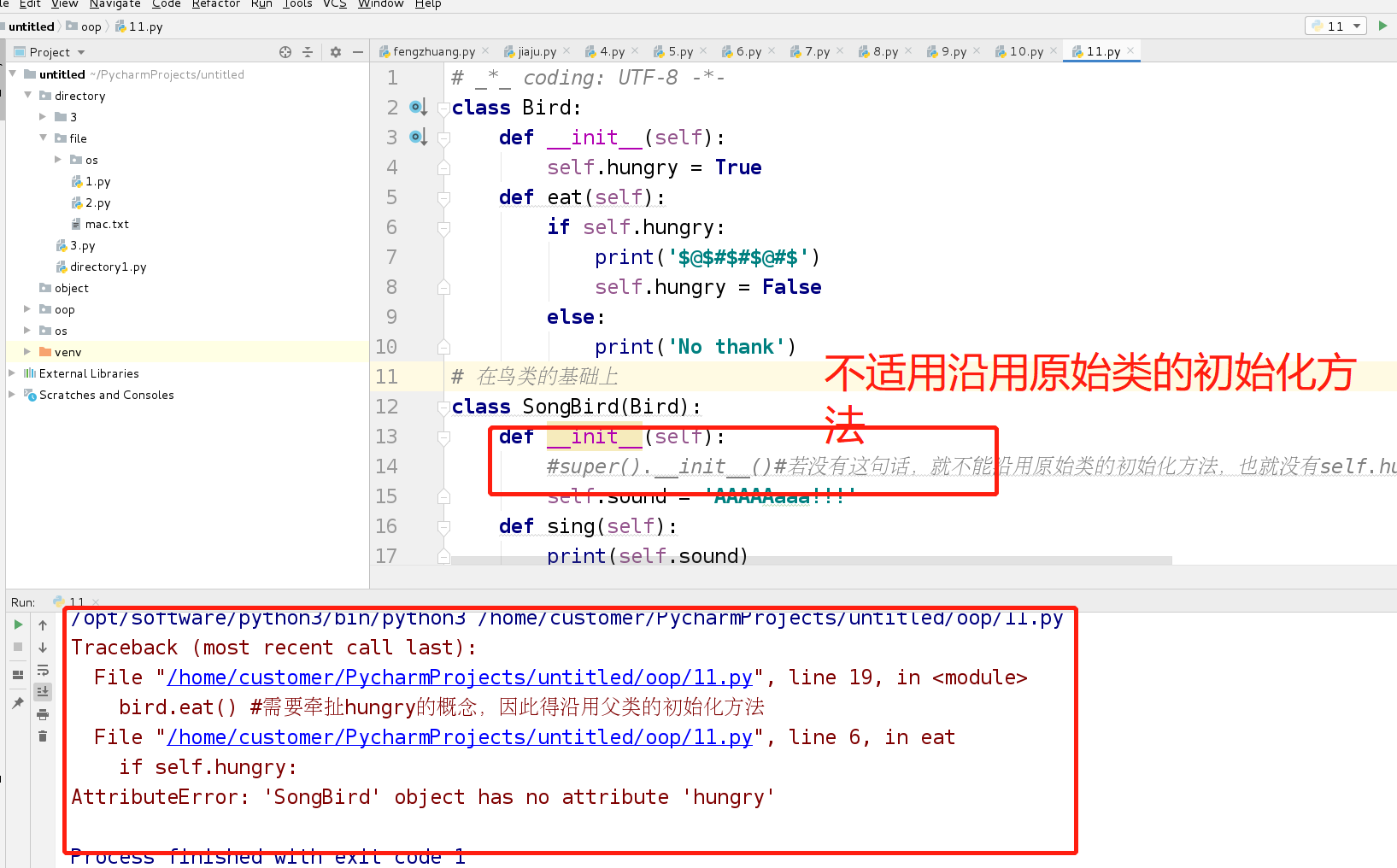Click overridden marker on line 3 gutter
Image resolution: width=1397 pixels, height=868 pixels.
click(417, 137)
